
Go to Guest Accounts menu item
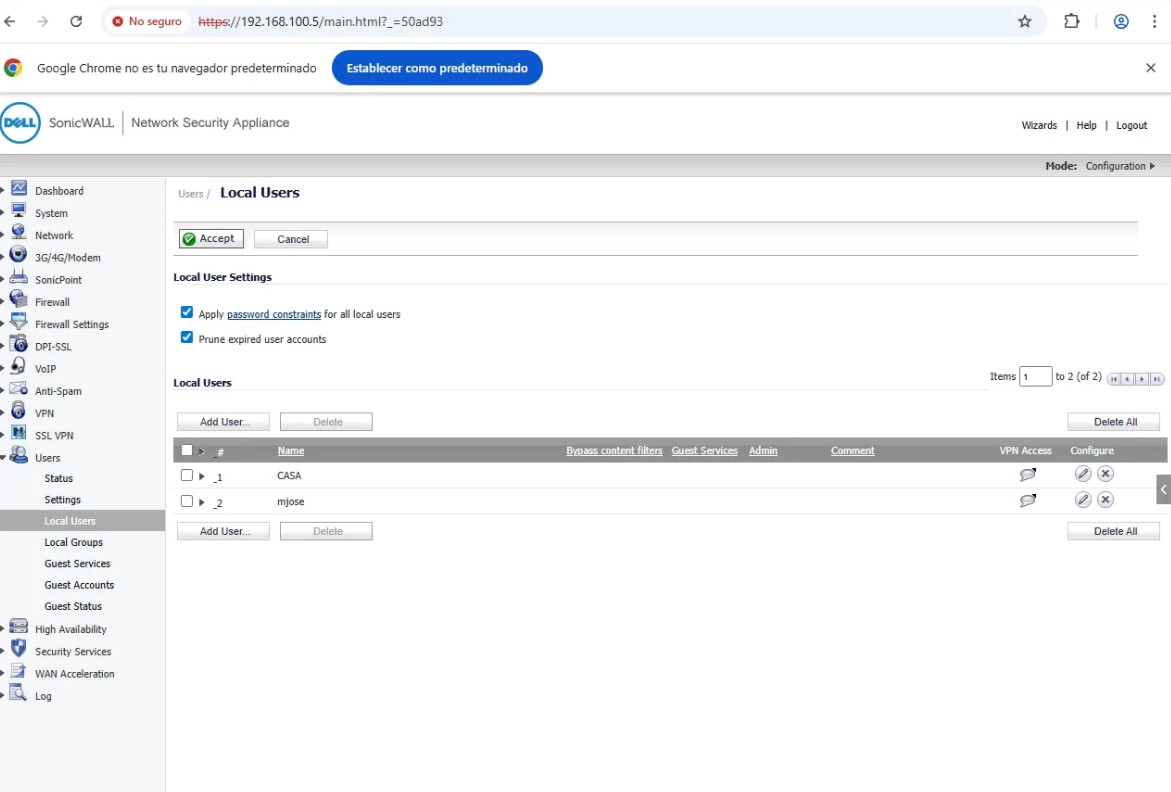point(79,585)
